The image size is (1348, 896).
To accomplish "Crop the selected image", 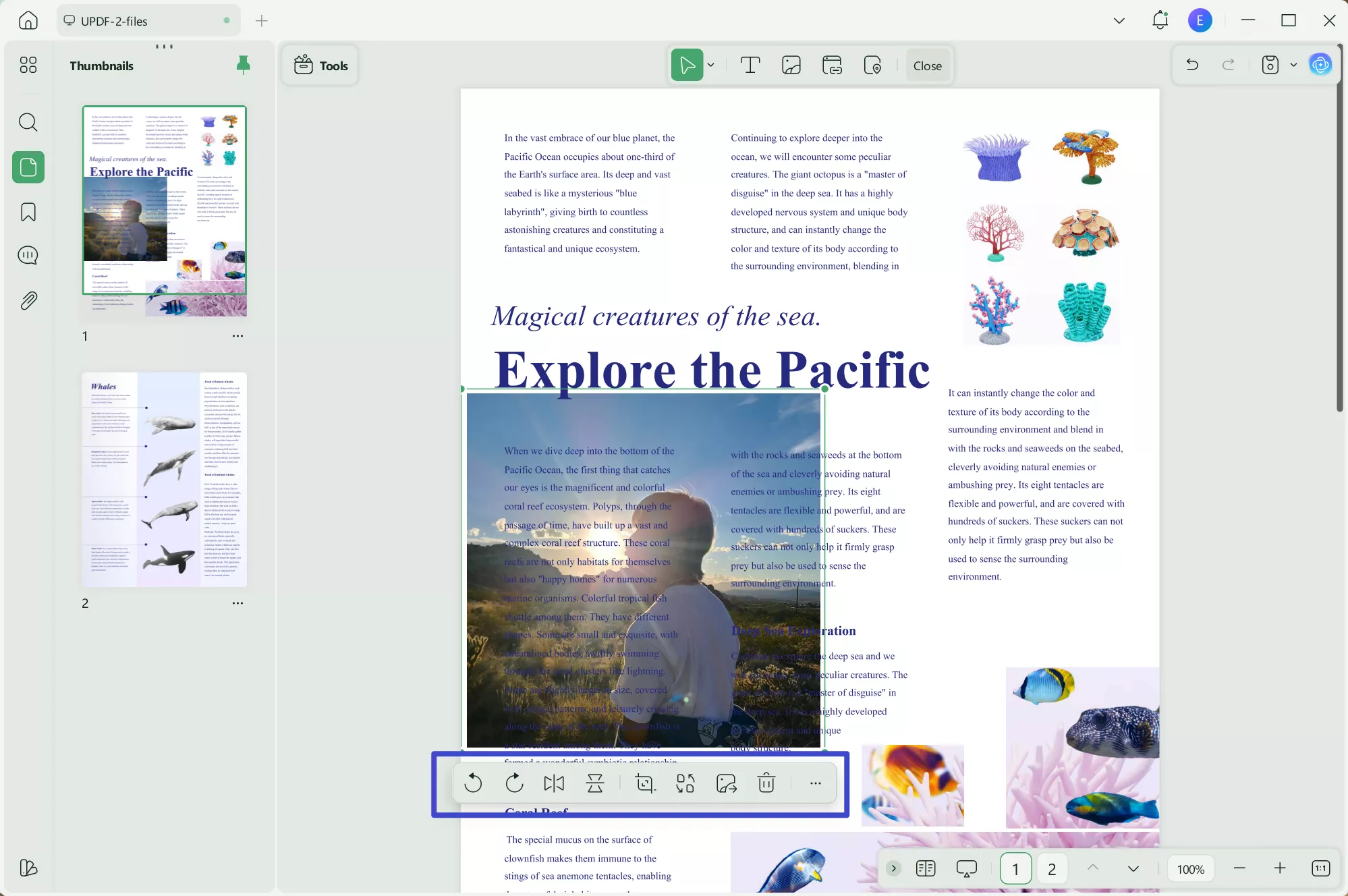I will (645, 783).
